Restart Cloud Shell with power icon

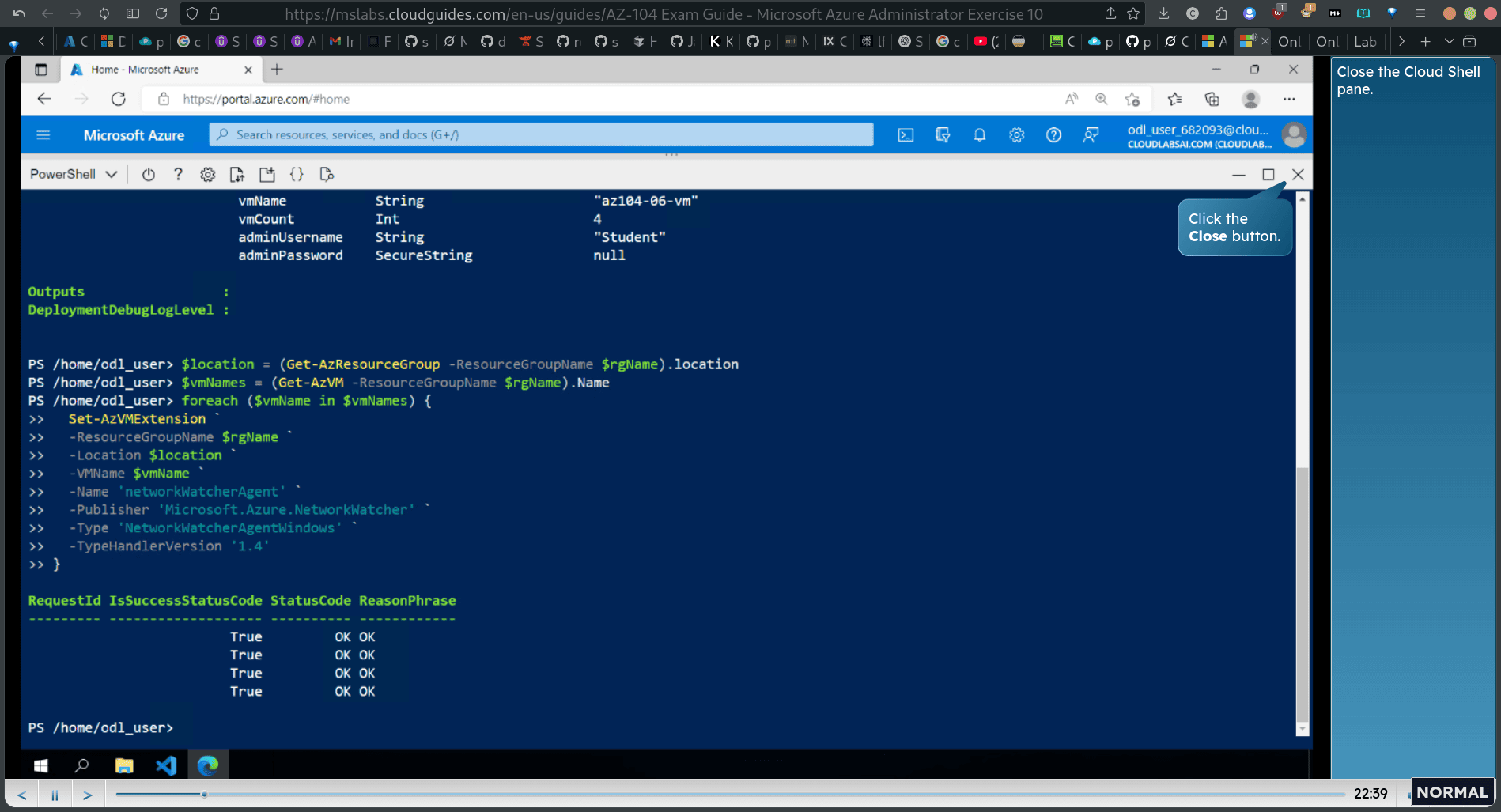pyautogui.click(x=148, y=174)
